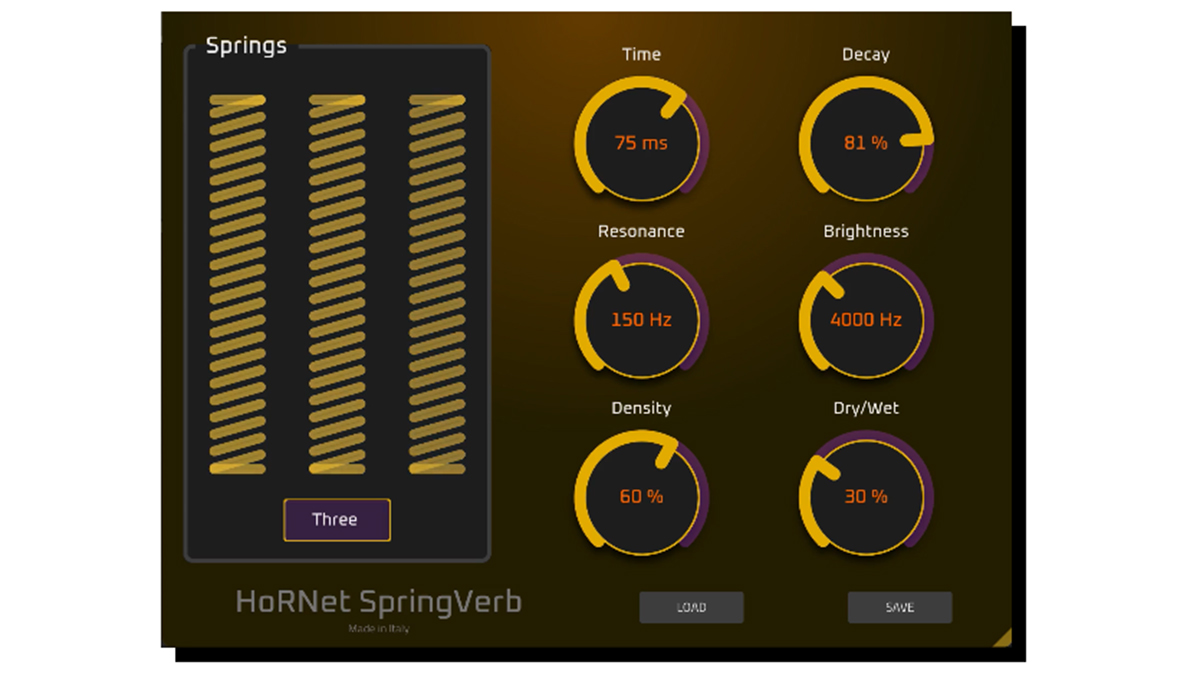The image size is (1200, 675).
Task: Click the Time label
Action: (x=641, y=55)
